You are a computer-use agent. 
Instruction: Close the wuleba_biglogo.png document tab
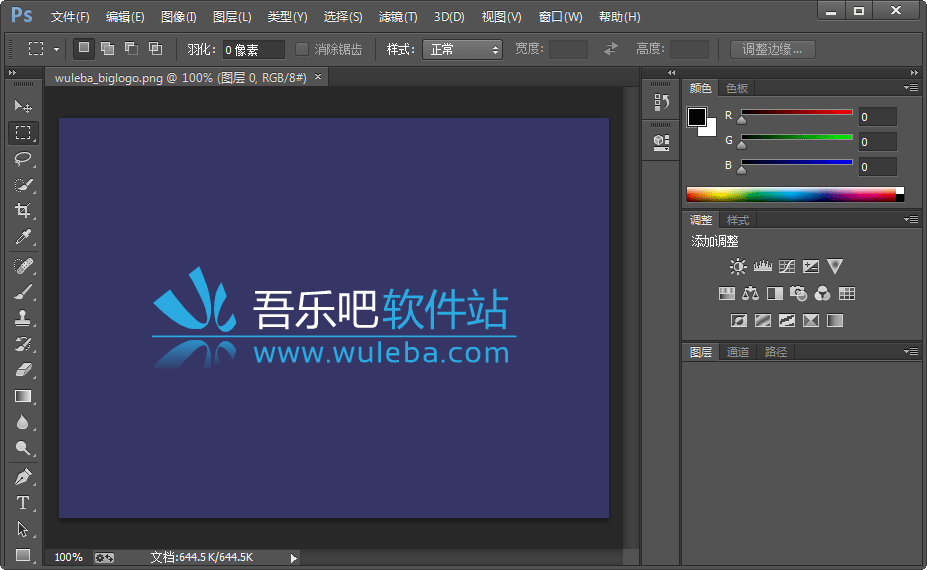pyautogui.click(x=318, y=77)
